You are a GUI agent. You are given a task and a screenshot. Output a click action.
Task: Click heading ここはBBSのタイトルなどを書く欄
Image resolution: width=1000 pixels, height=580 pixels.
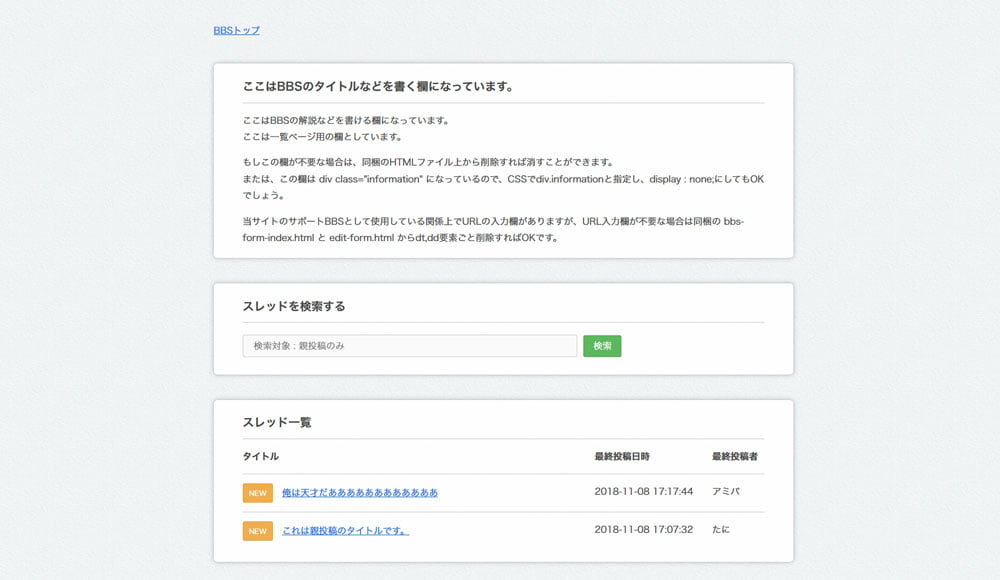coord(378,86)
